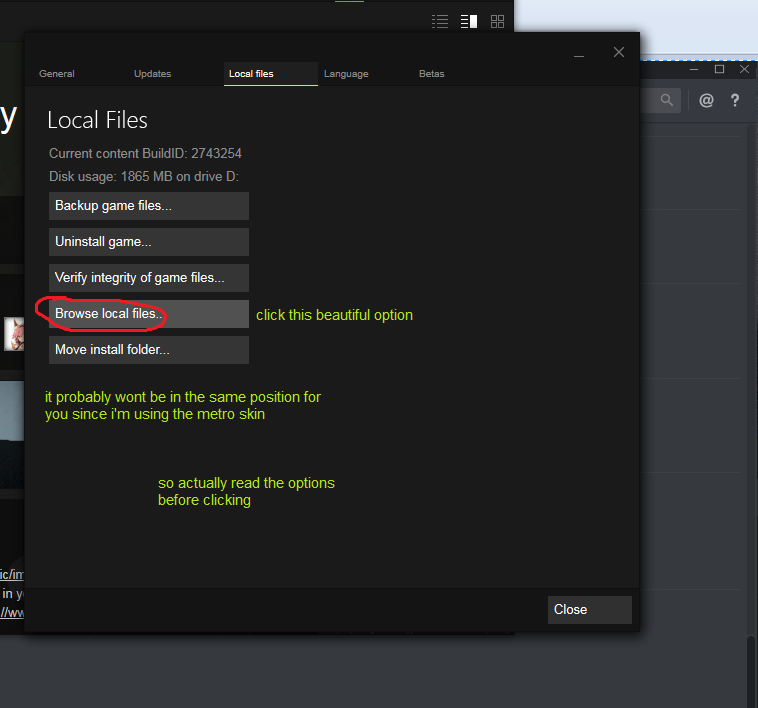Click the @ icon in background window
The width and height of the screenshot is (758, 708).
click(706, 100)
